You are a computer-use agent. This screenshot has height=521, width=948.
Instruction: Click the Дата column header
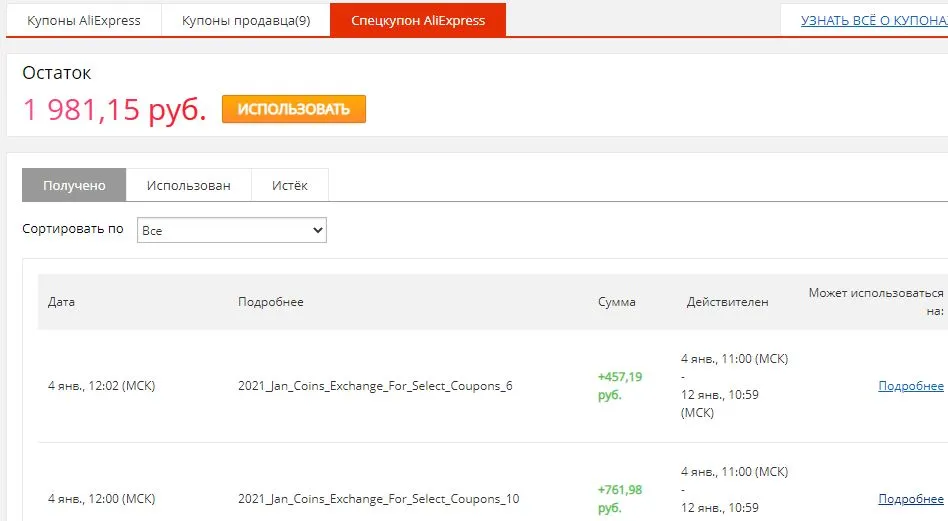(61, 302)
